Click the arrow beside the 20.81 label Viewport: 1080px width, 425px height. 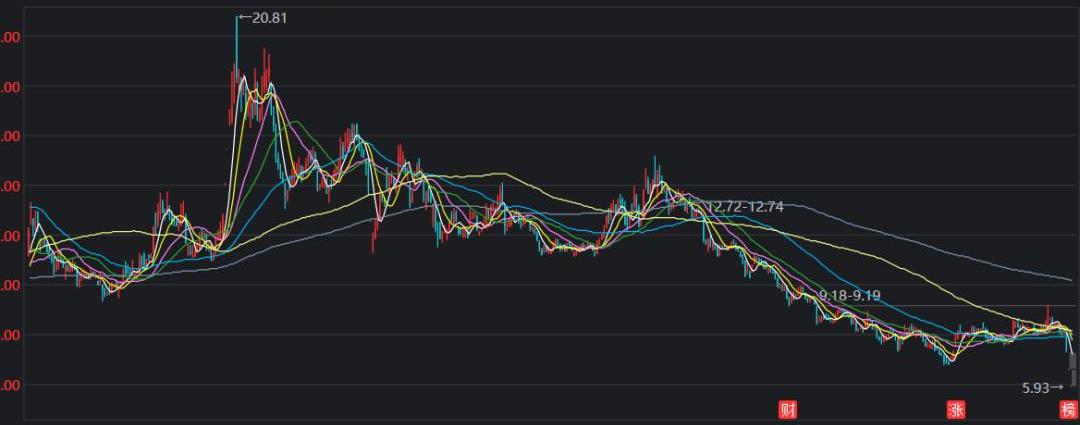(x=243, y=18)
